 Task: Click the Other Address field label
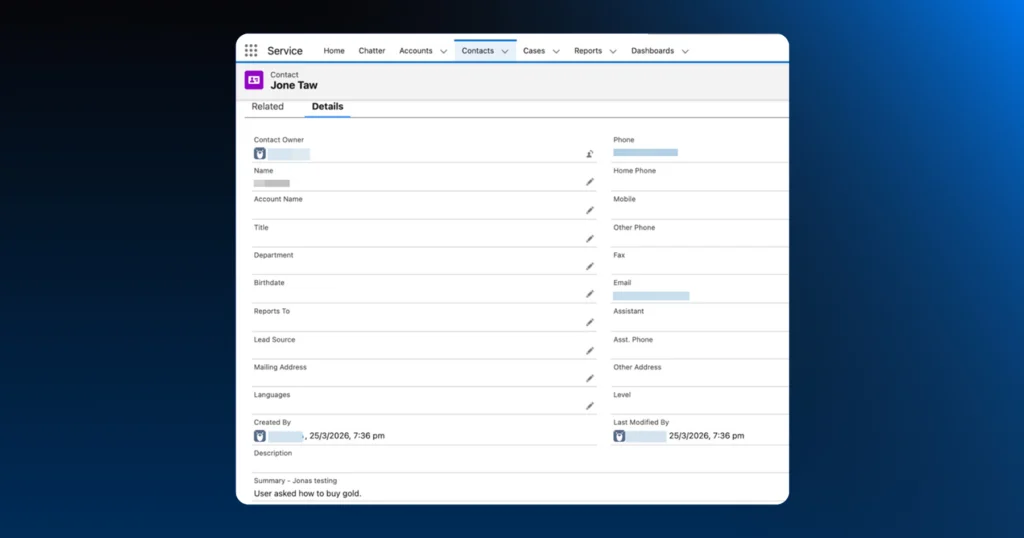point(637,368)
